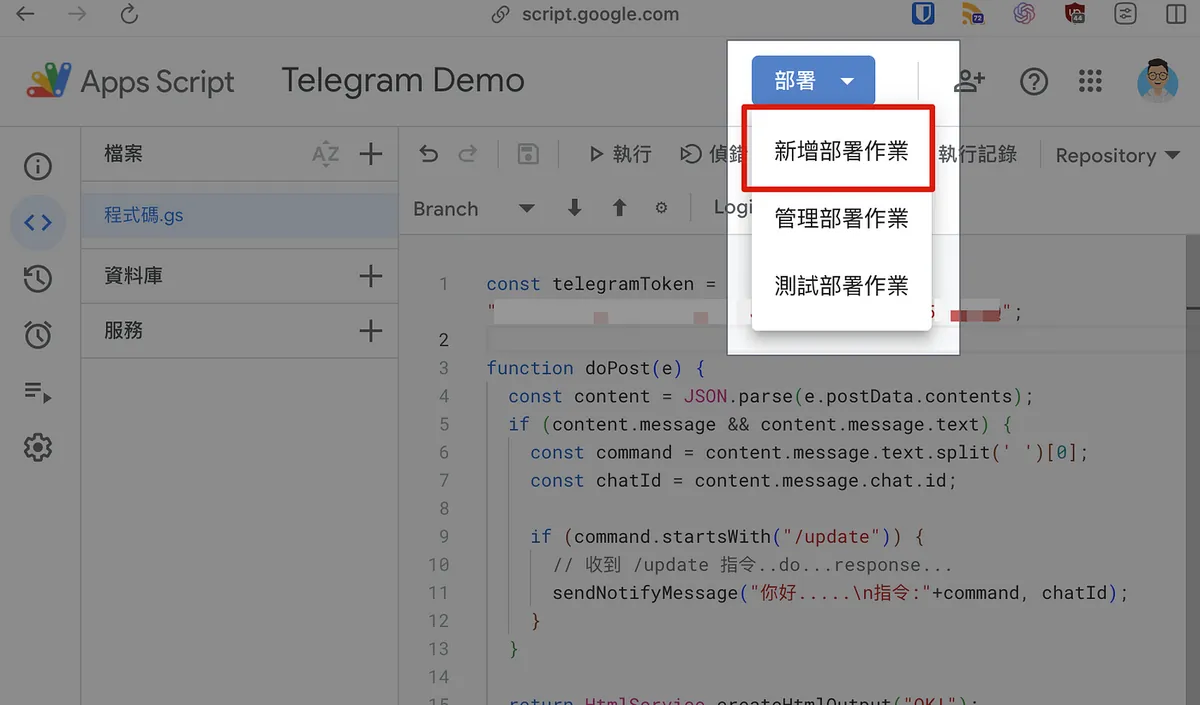Open the Editor code icon in sidebar
This screenshot has height=705, width=1200.
coord(38,222)
